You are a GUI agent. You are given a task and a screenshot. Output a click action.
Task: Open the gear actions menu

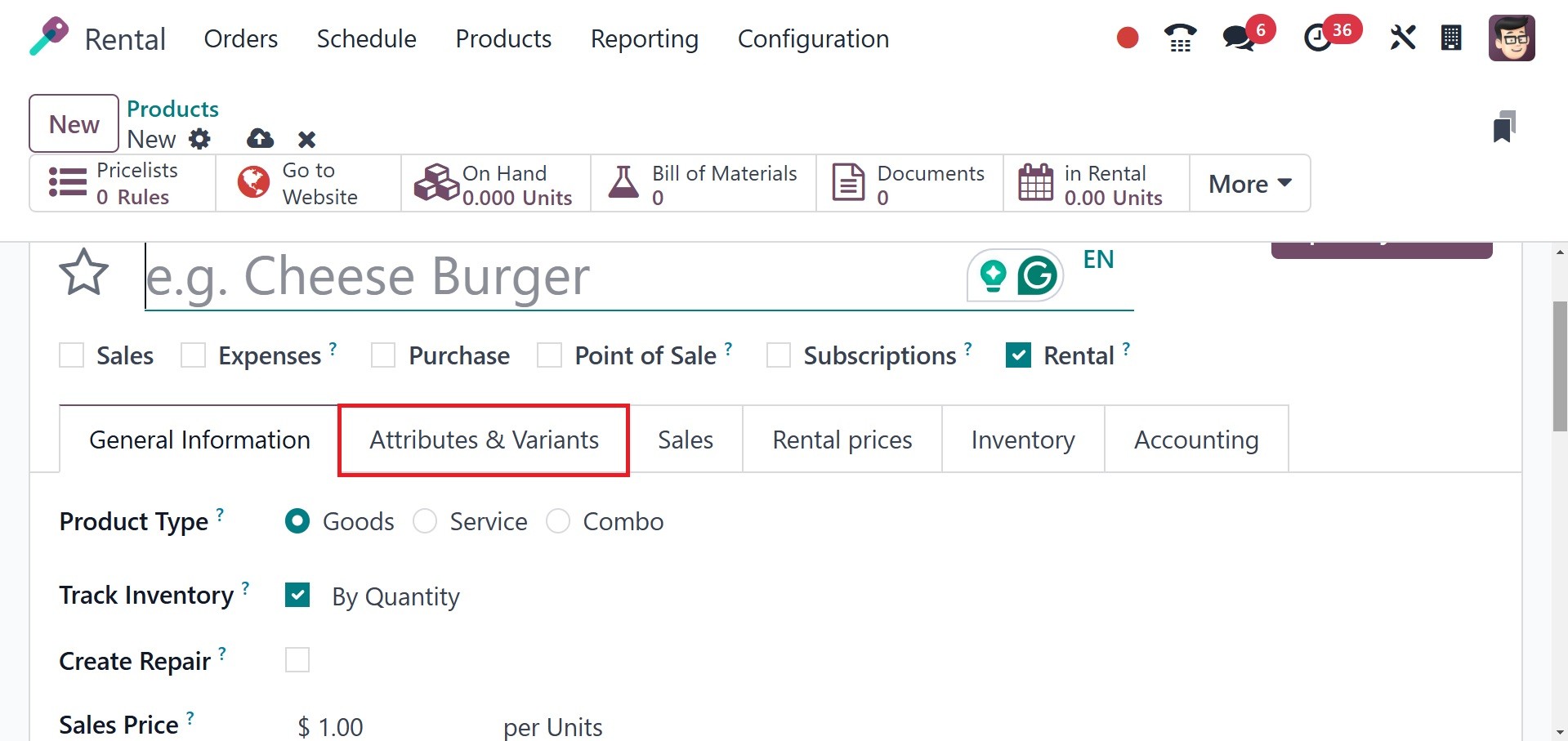tap(199, 139)
